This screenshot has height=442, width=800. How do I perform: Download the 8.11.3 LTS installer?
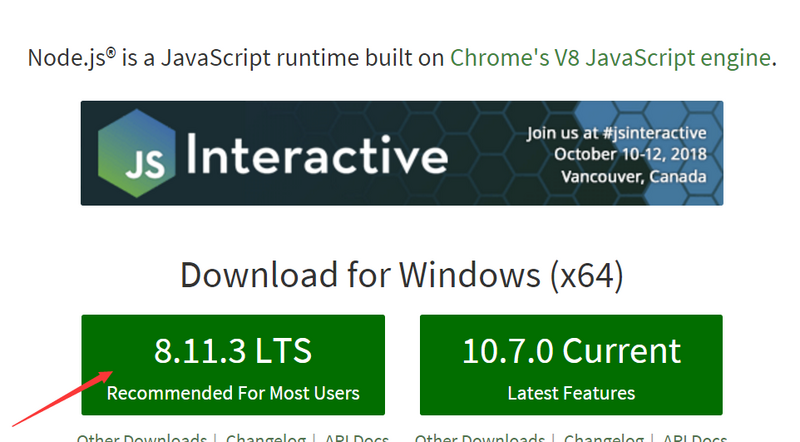tap(233, 365)
